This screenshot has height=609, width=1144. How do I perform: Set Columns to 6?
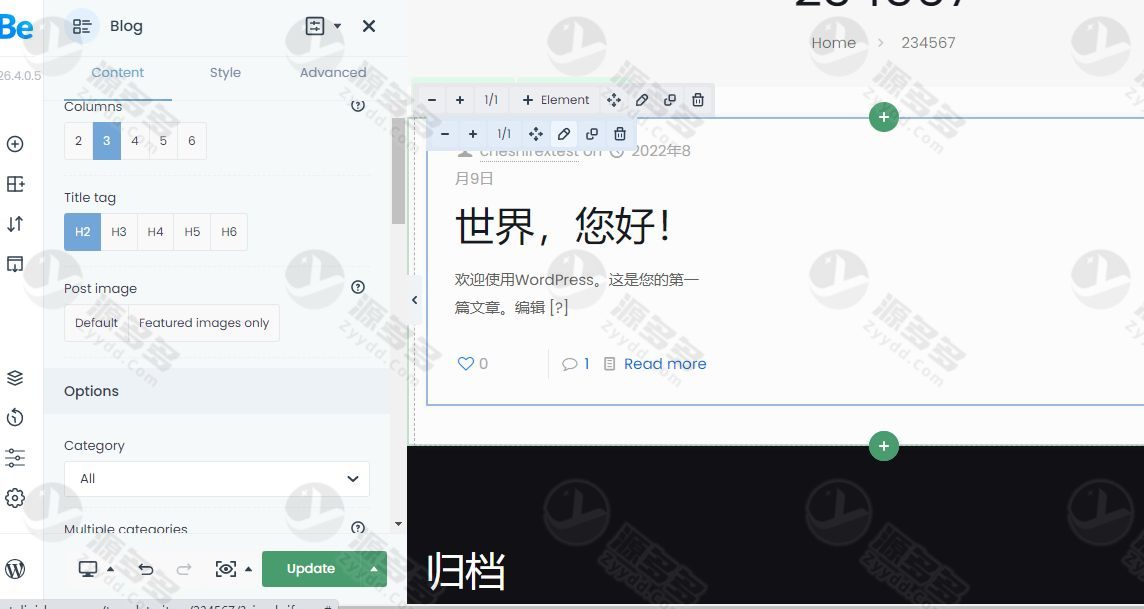pos(191,141)
